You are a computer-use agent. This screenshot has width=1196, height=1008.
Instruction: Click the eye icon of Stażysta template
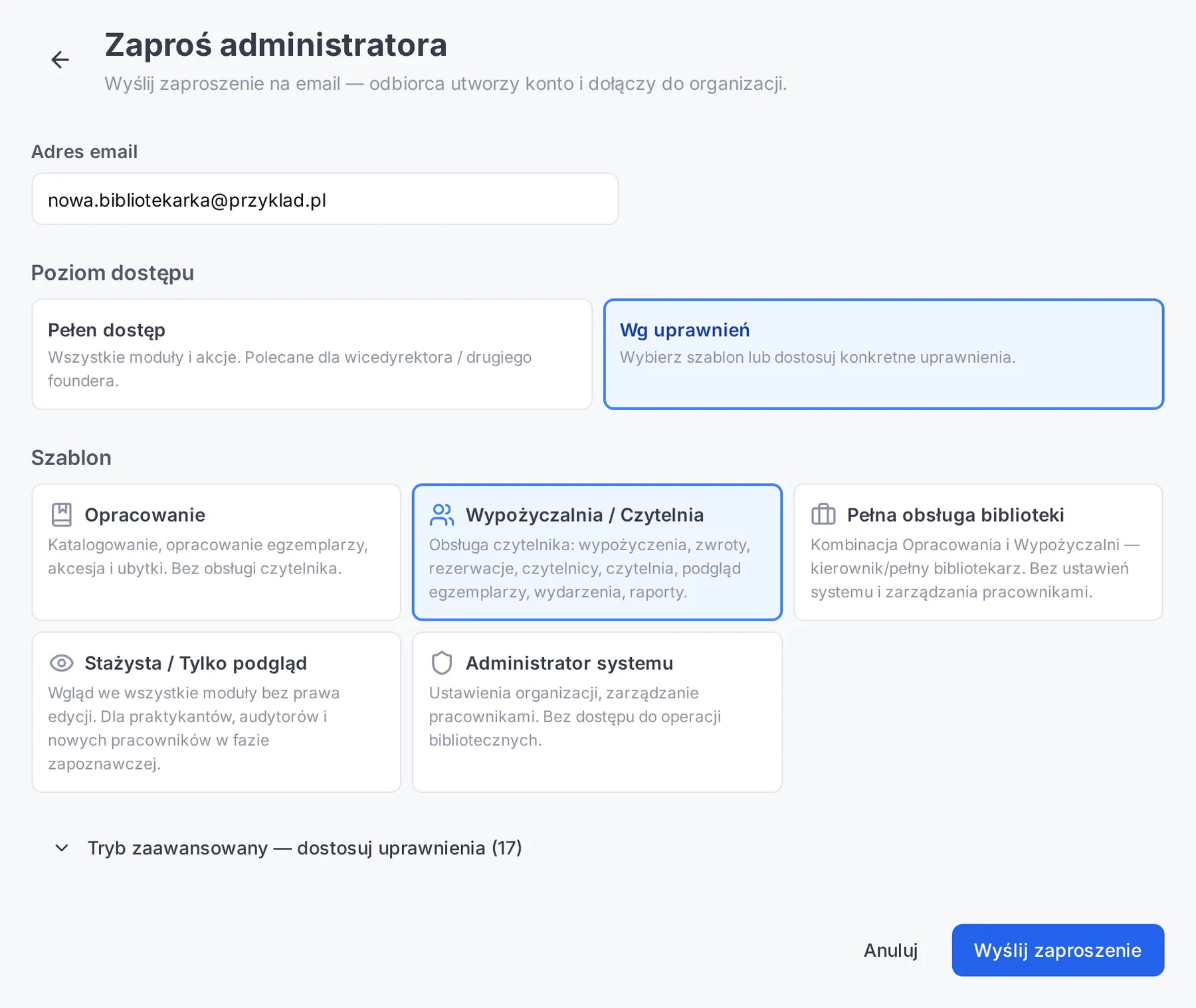pos(61,663)
